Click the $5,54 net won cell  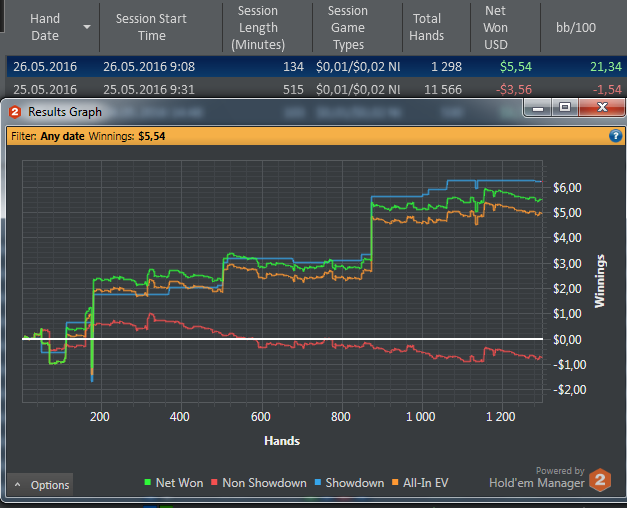(x=516, y=66)
